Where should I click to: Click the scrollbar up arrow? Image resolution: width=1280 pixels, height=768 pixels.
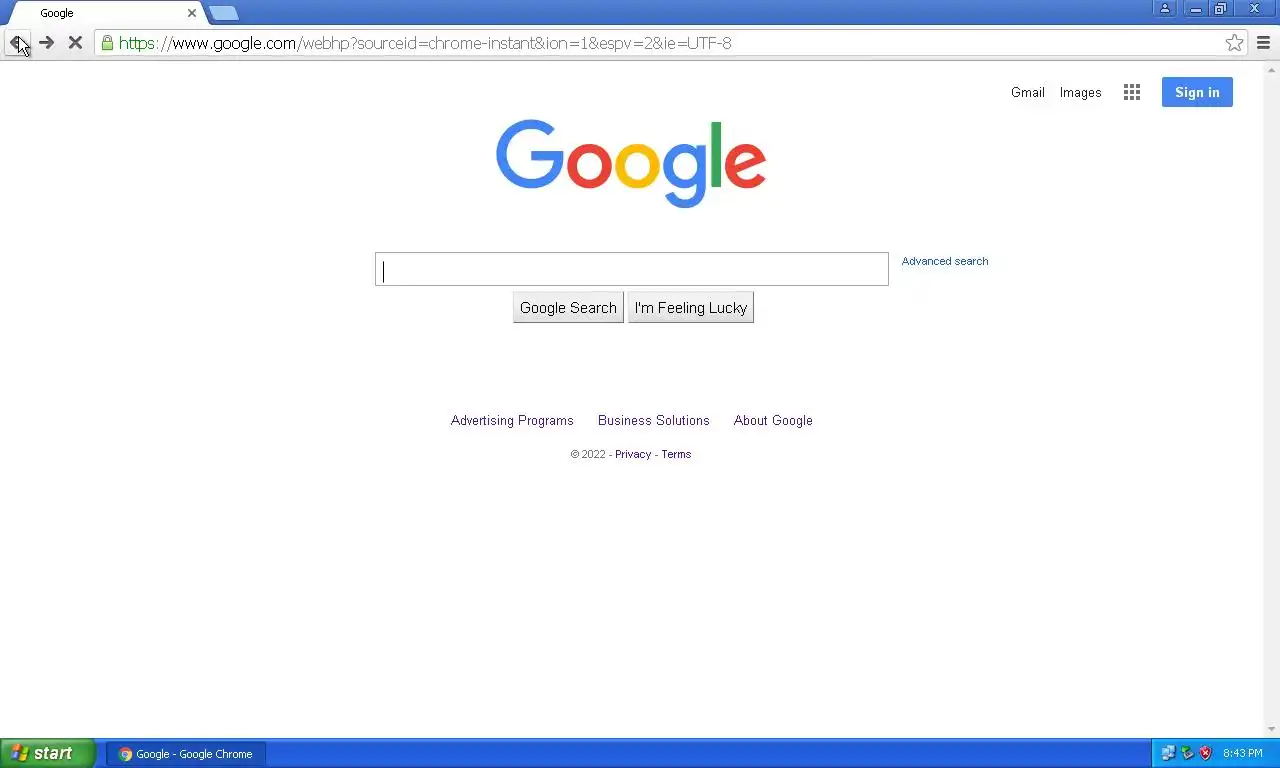click(x=1272, y=69)
